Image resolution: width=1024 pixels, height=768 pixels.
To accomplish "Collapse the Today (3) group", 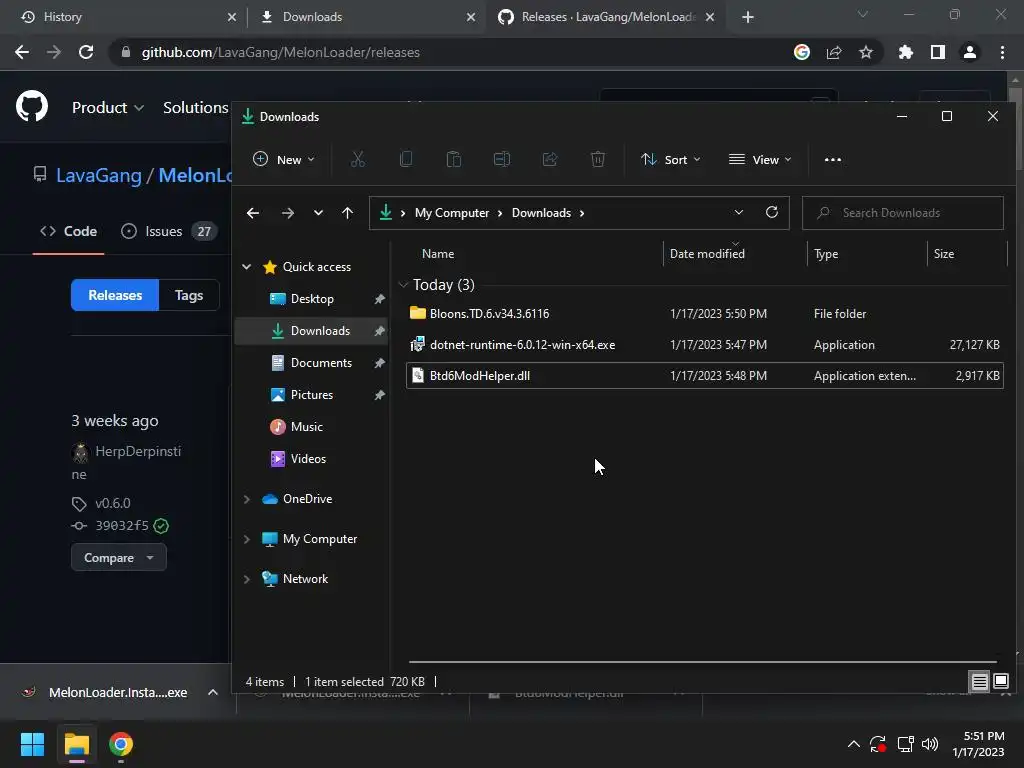I will [x=404, y=285].
